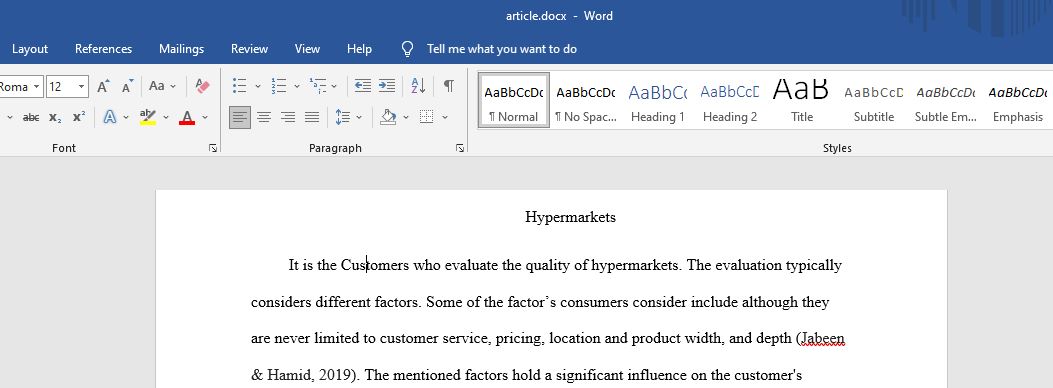Center the paragraph text

tap(264, 117)
